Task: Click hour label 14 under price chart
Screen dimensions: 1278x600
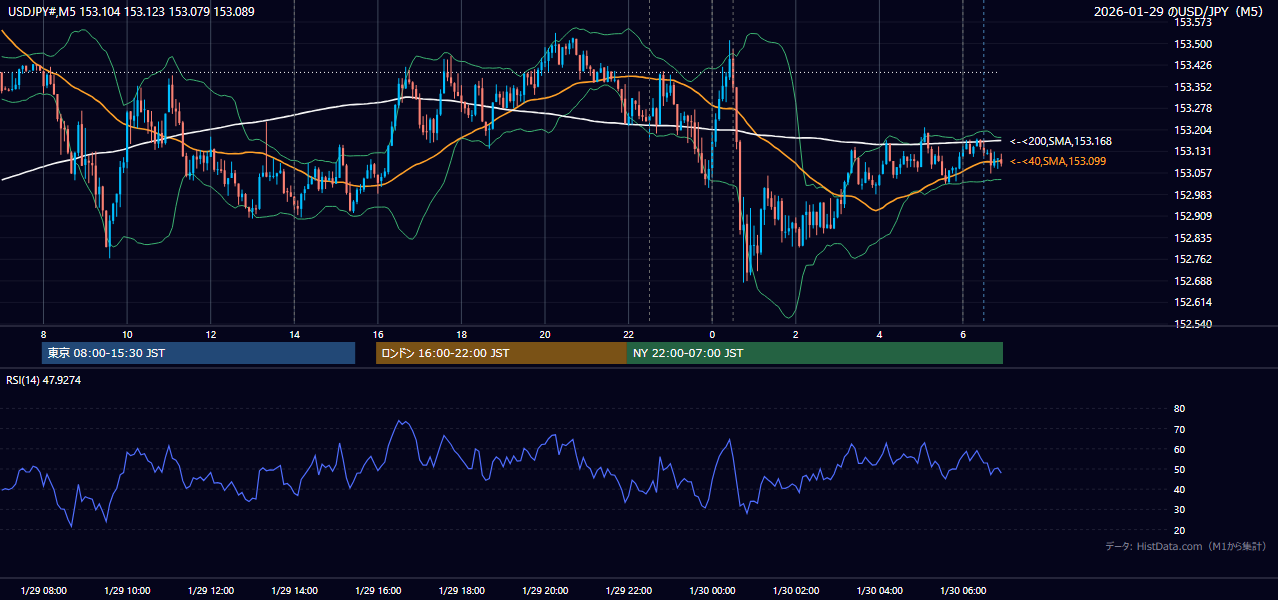Action: (294, 334)
